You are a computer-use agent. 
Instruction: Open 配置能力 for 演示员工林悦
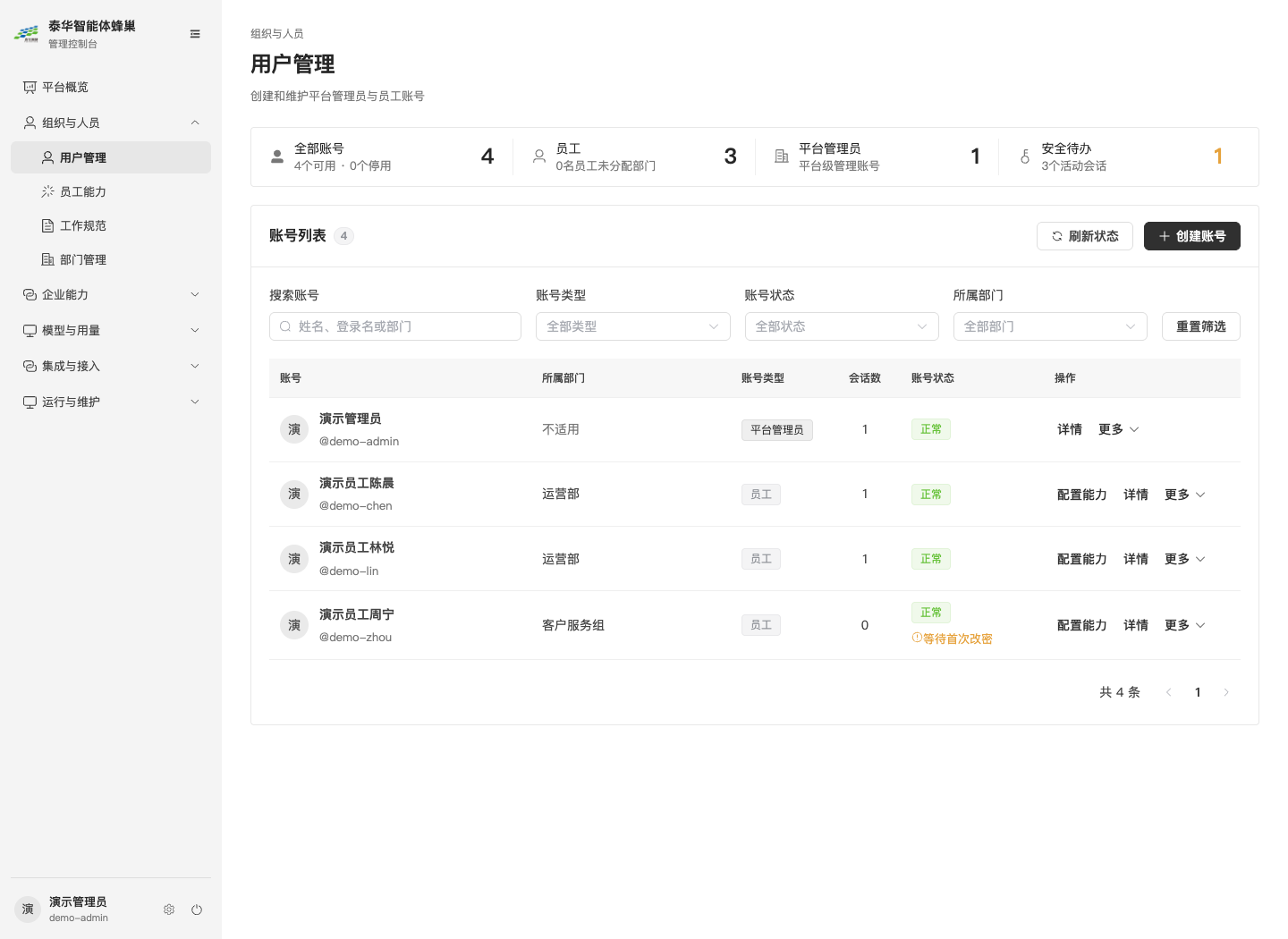(x=1082, y=559)
